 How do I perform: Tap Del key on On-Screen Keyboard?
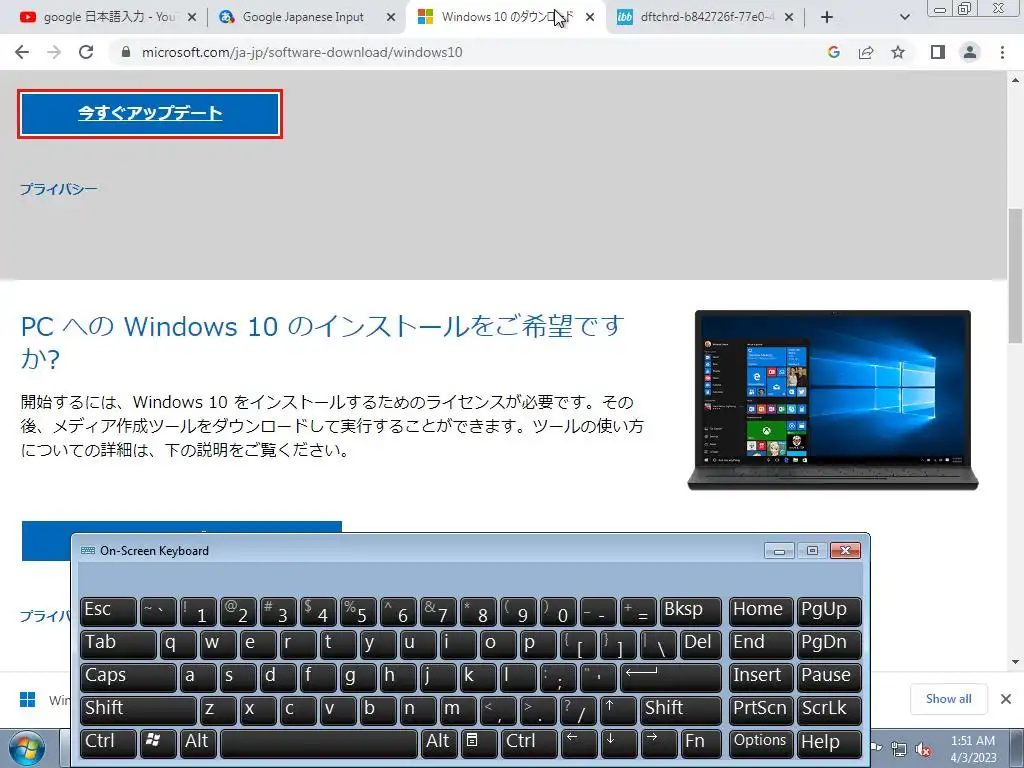pos(701,644)
